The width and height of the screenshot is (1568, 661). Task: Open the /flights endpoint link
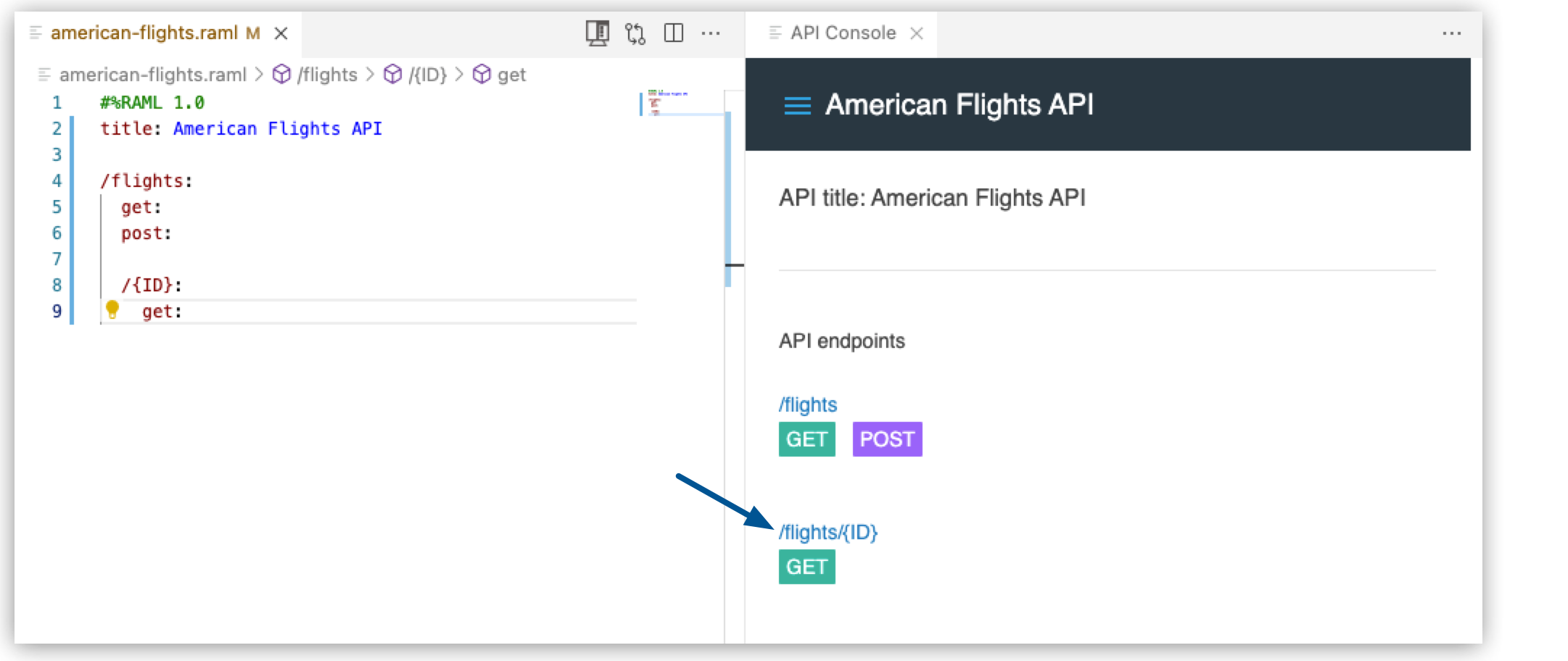pyautogui.click(x=806, y=404)
